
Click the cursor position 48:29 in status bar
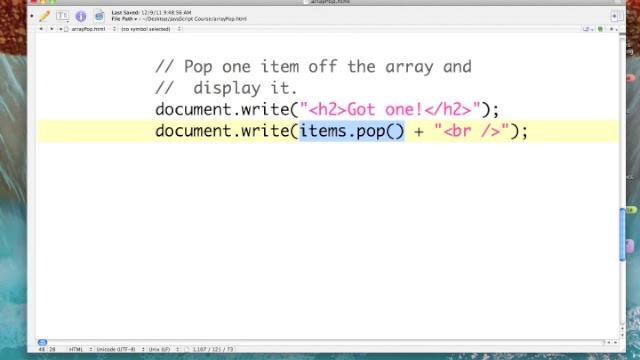tap(47, 349)
